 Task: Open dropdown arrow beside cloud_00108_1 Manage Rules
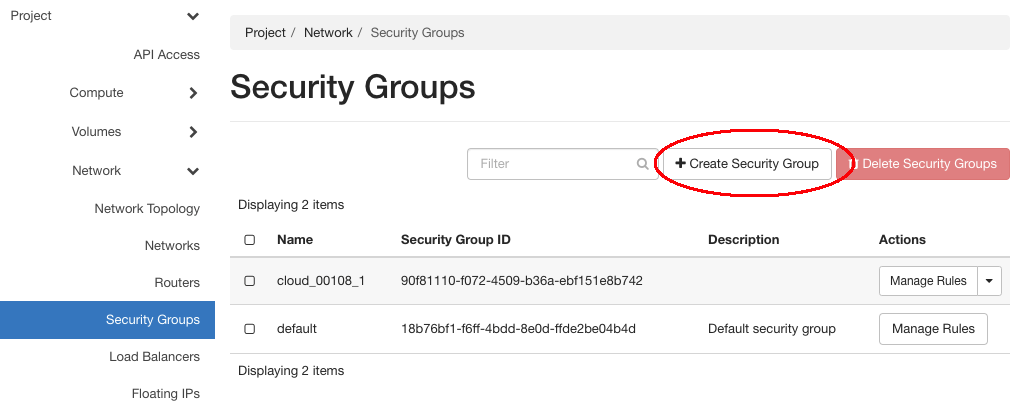point(989,281)
